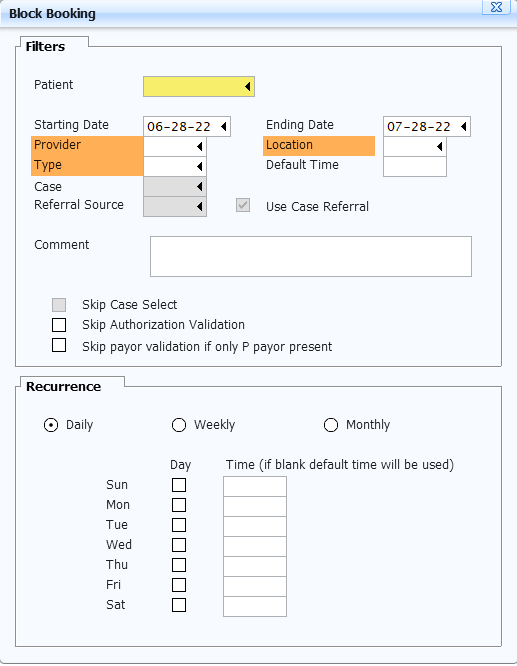Image resolution: width=517 pixels, height=666 pixels.
Task: Expand the Case lookup arrow
Action: tap(199, 186)
